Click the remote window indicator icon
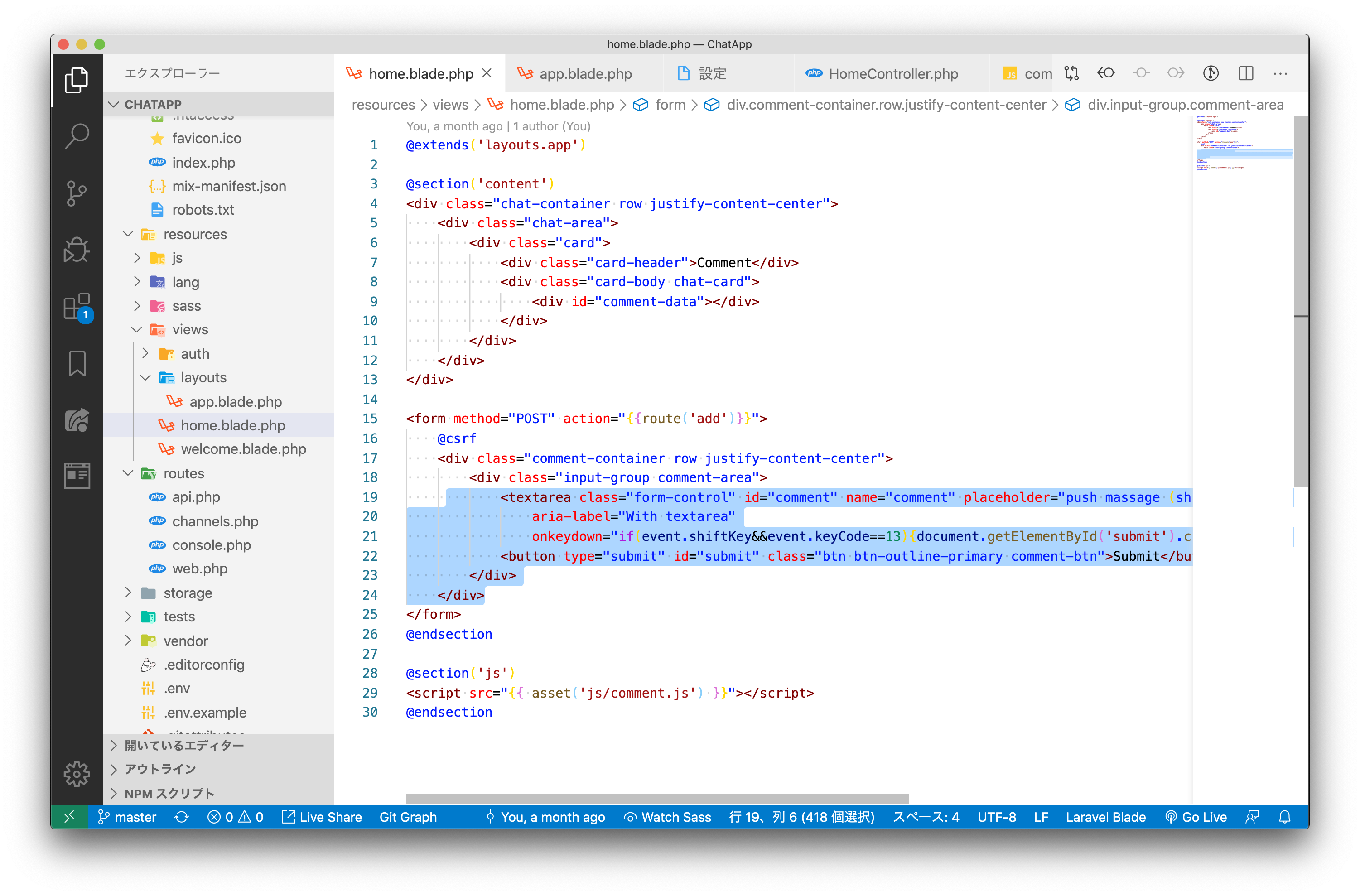The height and width of the screenshot is (896, 1360). click(x=69, y=817)
